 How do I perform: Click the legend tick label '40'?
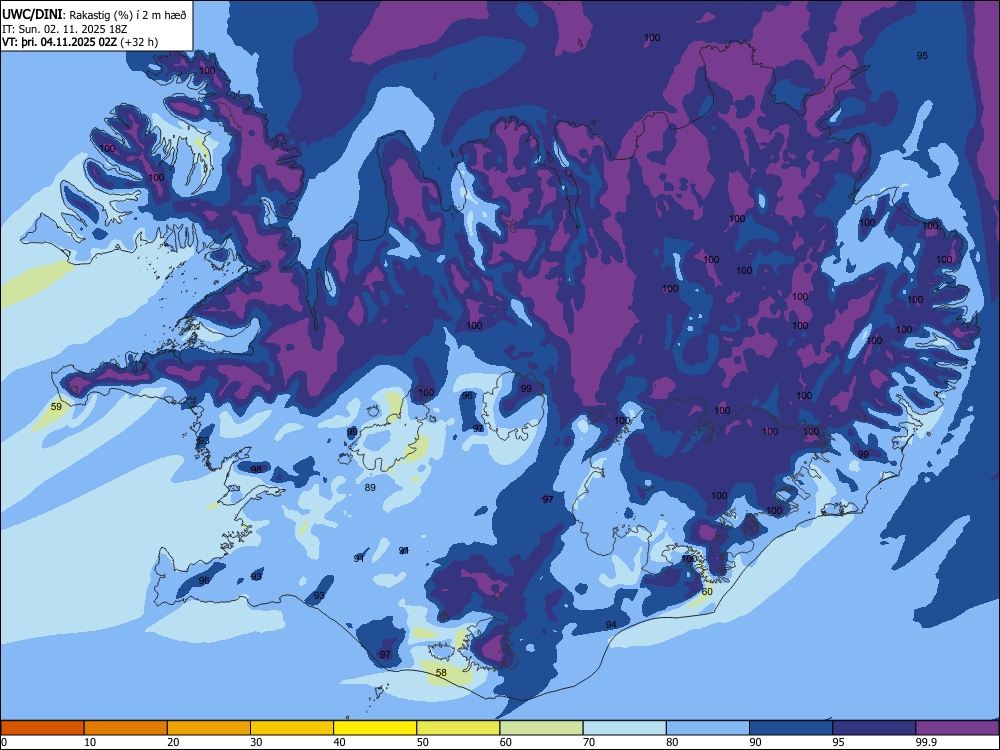click(x=339, y=742)
